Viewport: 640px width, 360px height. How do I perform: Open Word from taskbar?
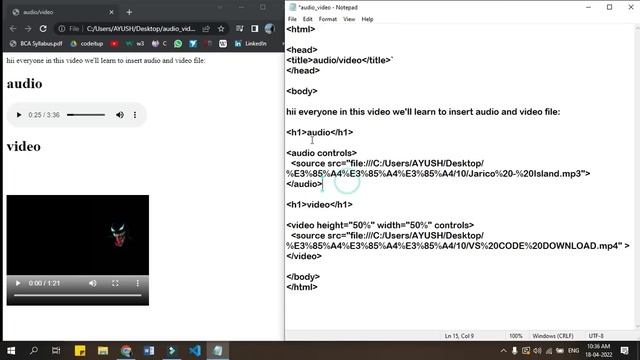pyautogui.click(x=149, y=351)
